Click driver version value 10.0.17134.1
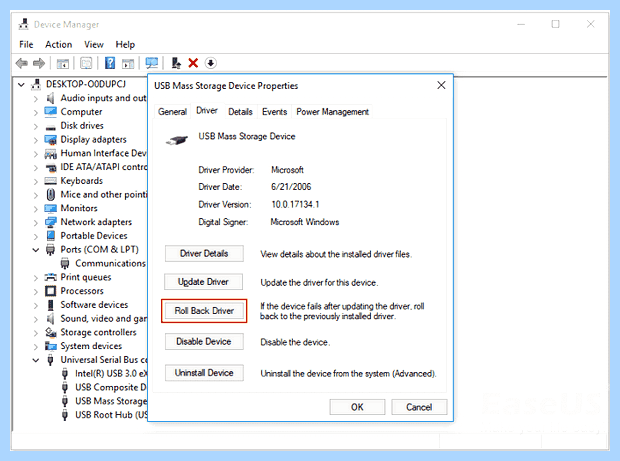The height and width of the screenshot is (461, 620). 295,204
